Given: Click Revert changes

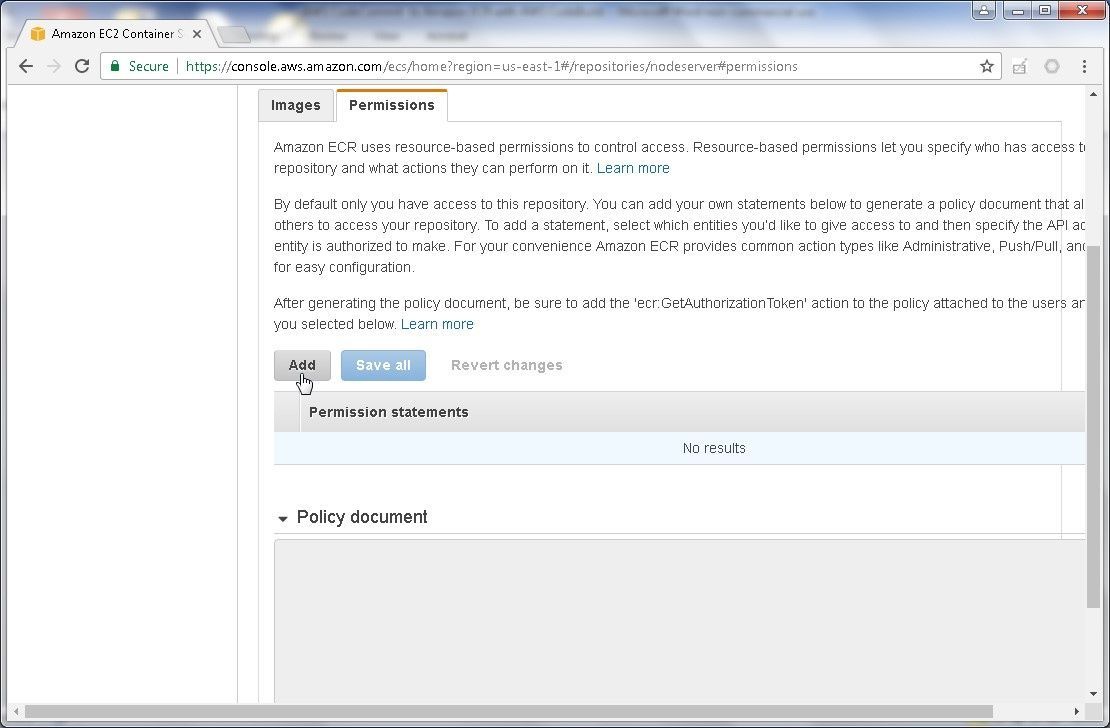Looking at the screenshot, I should pyautogui.click(x=507, y=365).
